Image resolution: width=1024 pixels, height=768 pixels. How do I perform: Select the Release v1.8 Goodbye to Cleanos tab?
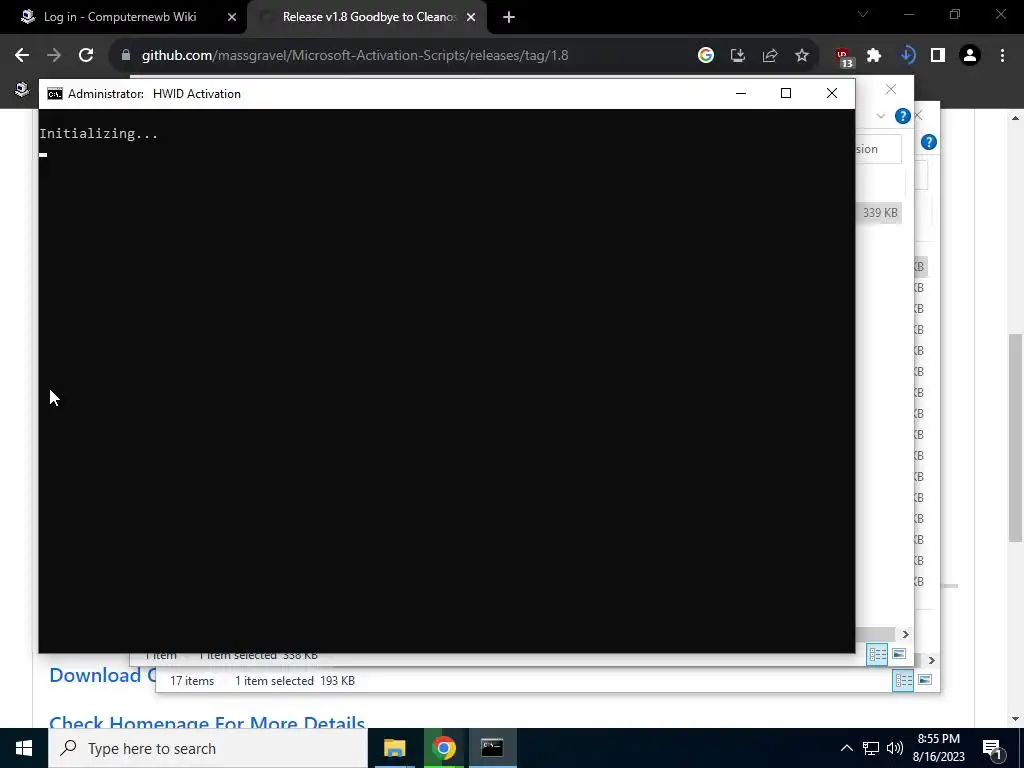369,17
